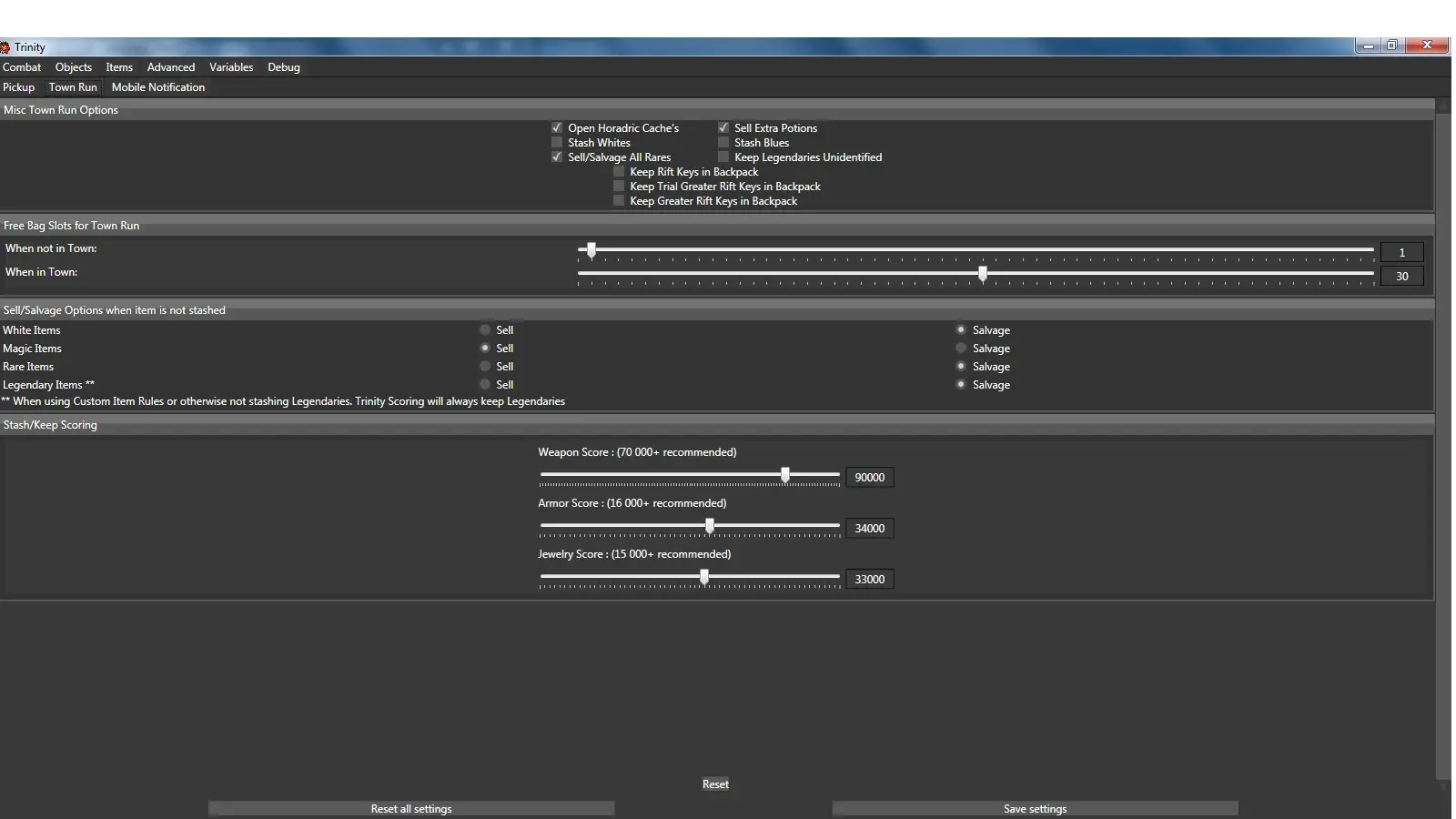Viewport: 1456px width, 819px height.
Task: Select Salvage for White Items
Action: (961, 330)
